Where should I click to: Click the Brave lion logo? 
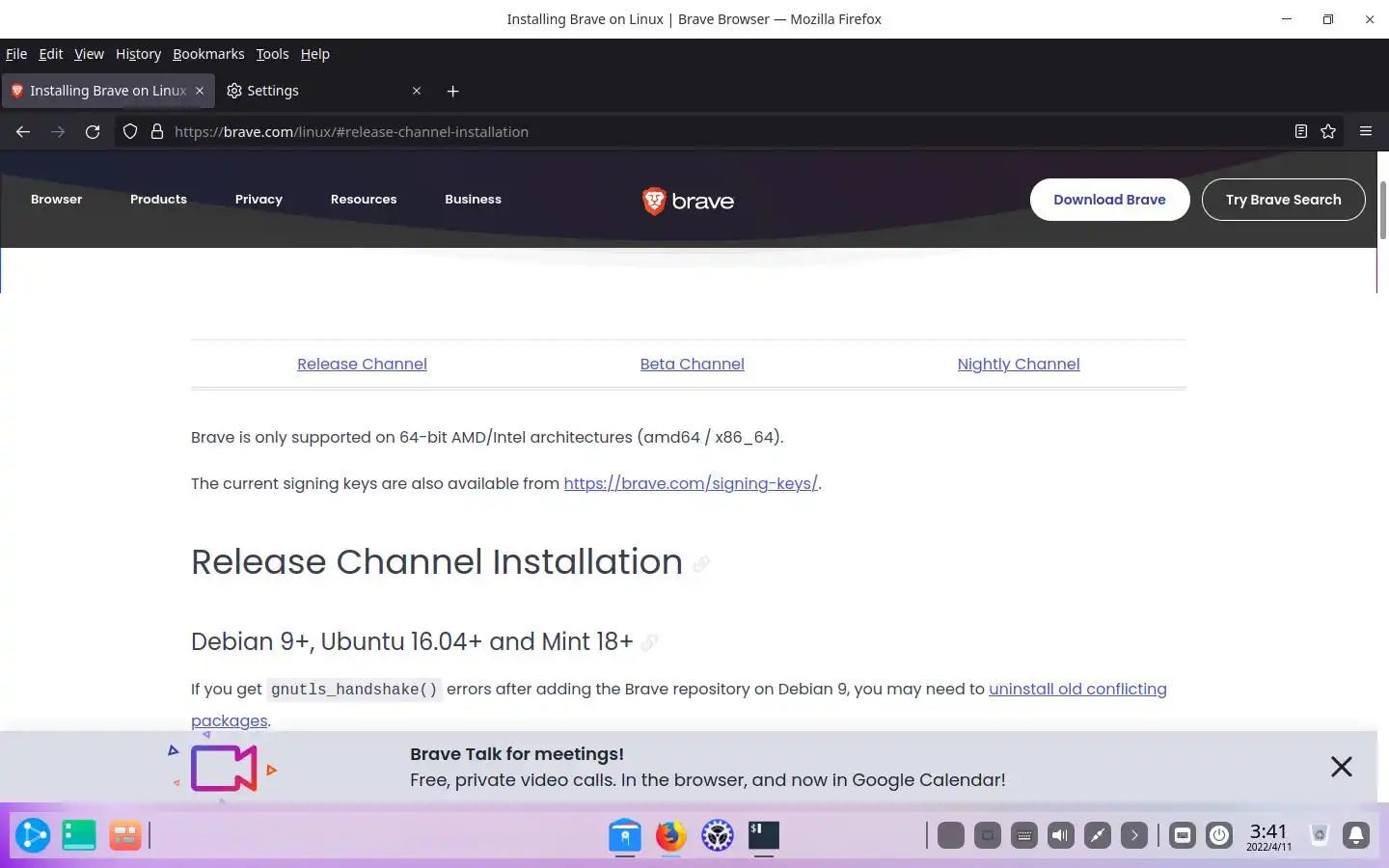click(688, 201)
